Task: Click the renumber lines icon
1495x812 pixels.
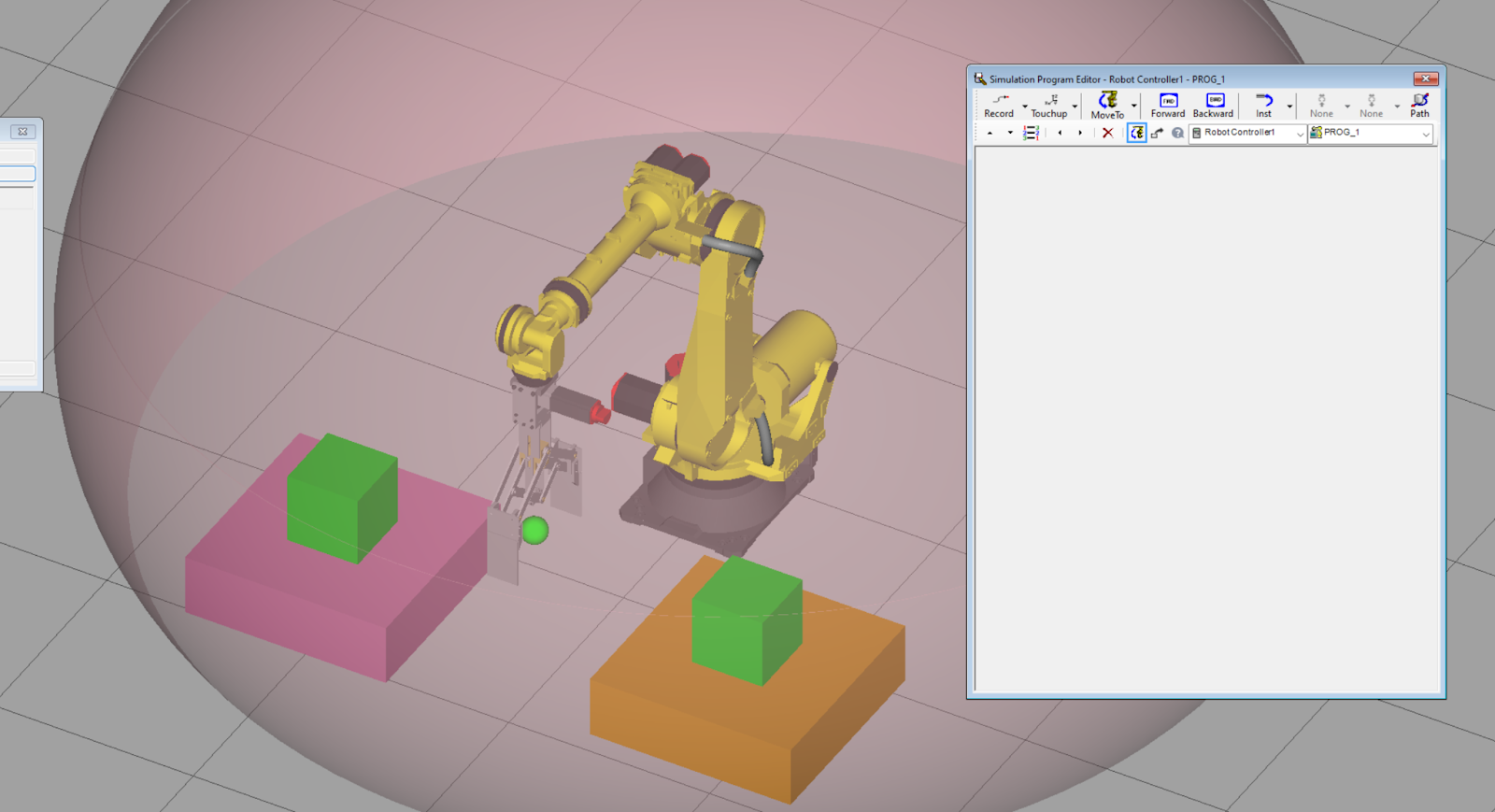Action: click(1032, 134)
